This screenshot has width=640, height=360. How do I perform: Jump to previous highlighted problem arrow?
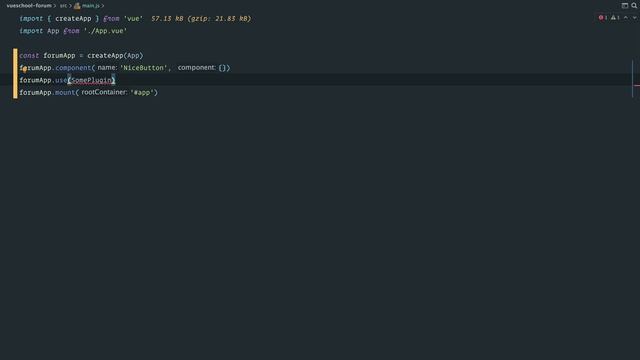click(x=626, y=18)
